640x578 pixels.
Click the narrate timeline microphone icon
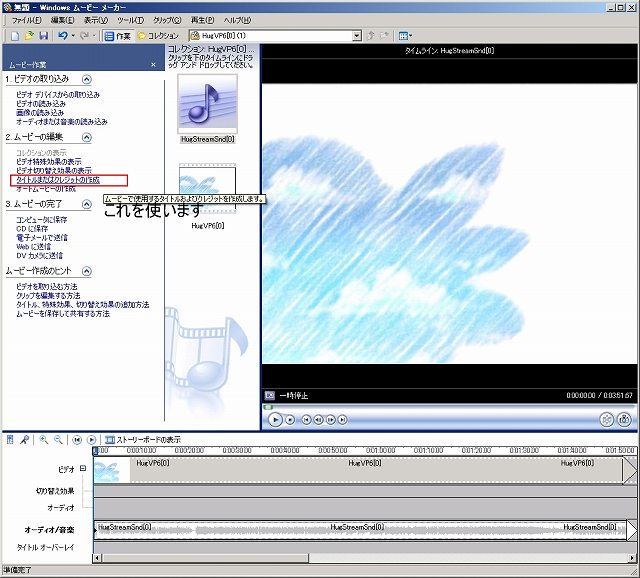point(24,440)
